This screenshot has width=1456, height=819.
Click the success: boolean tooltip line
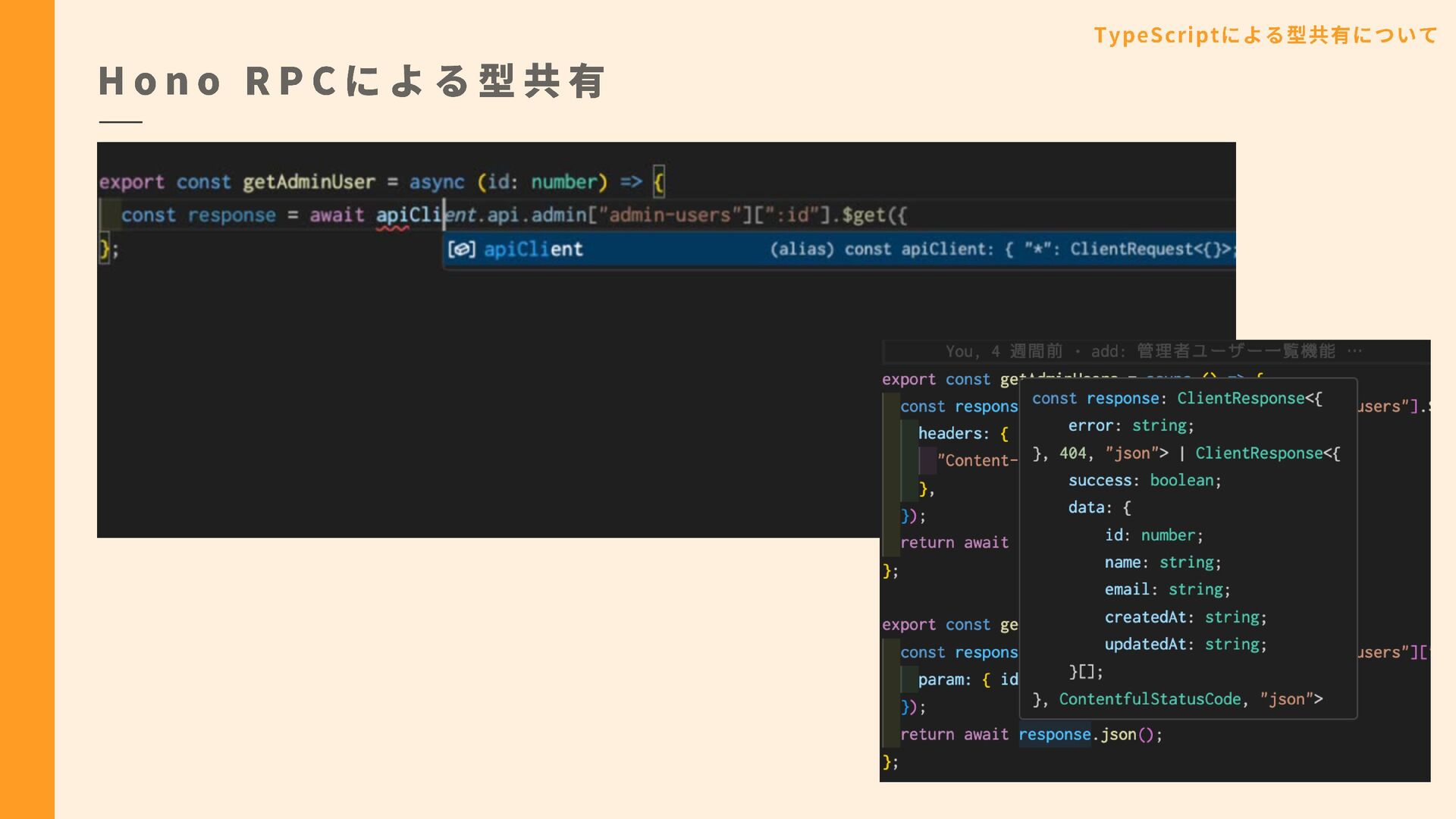[x=1144, y=481]
